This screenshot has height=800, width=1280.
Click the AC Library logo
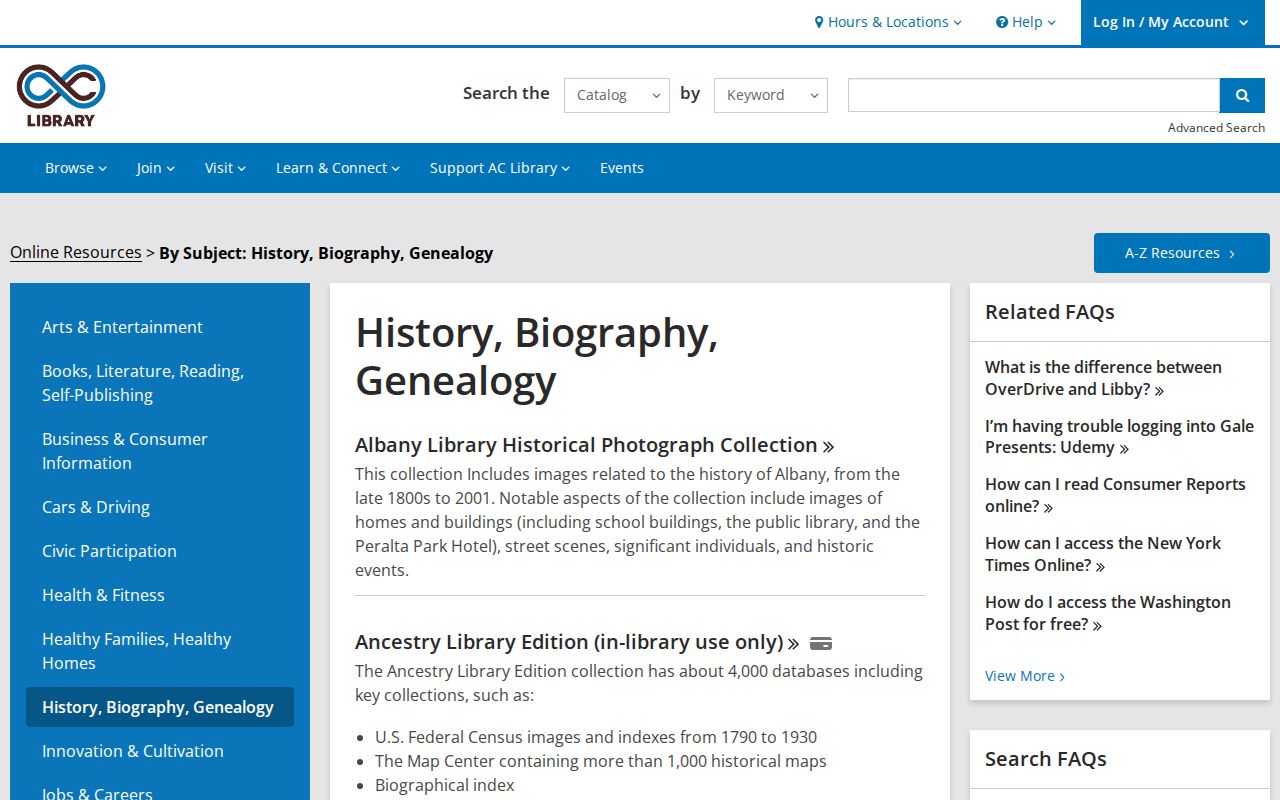[x=61, y=96]
